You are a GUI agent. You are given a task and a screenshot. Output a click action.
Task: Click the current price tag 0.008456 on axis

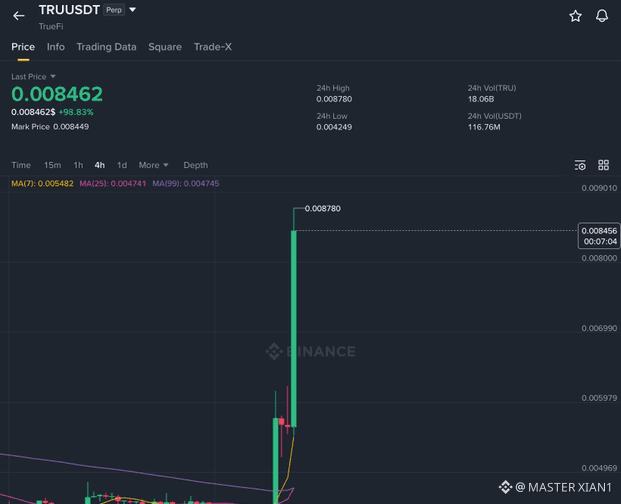pos(599,236)
